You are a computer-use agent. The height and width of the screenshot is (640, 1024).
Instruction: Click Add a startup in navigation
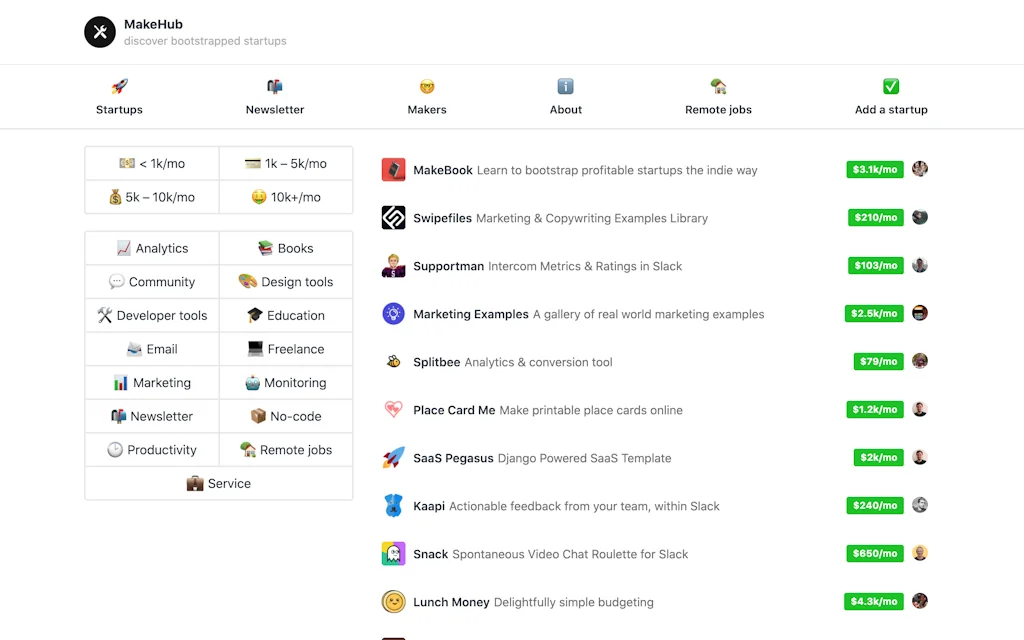[891, 97]
